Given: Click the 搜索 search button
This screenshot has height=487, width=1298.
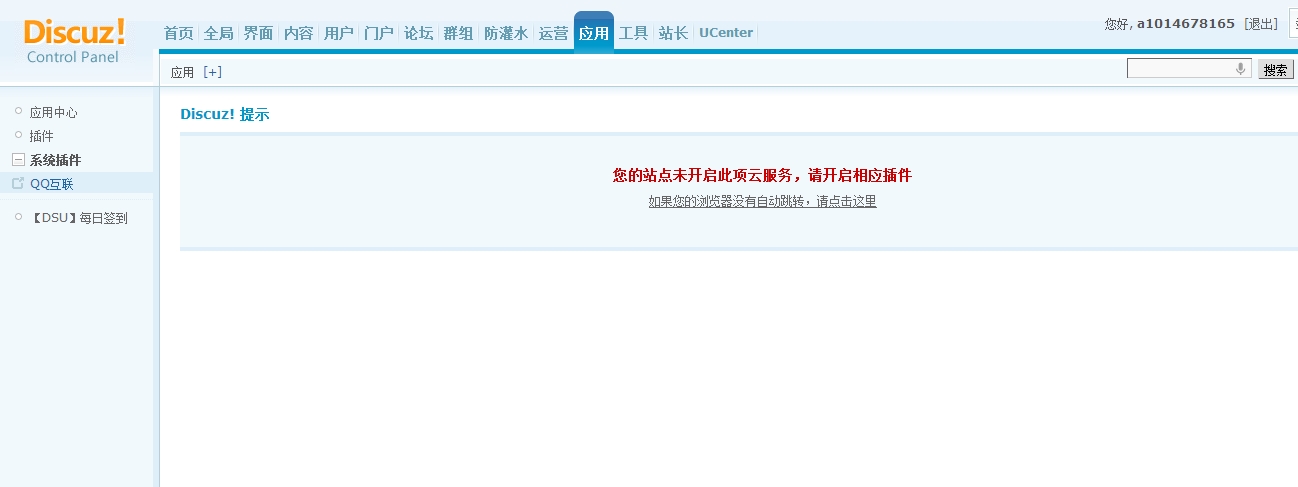Looking at the screenshot, I should point(1275,70).
